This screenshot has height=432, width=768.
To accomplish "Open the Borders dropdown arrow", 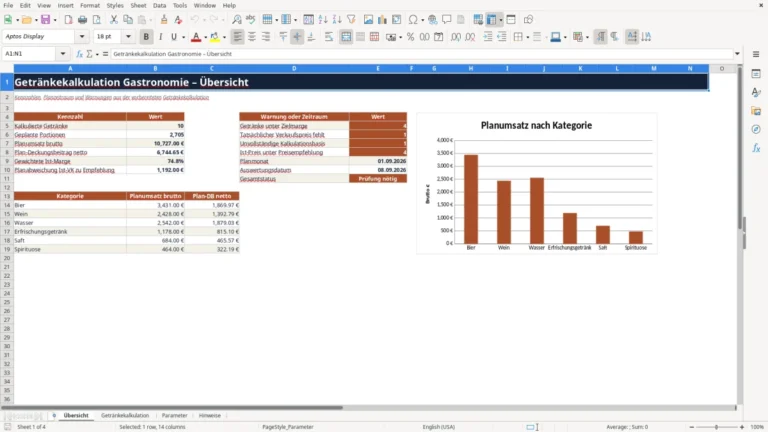I will (528, 37).
